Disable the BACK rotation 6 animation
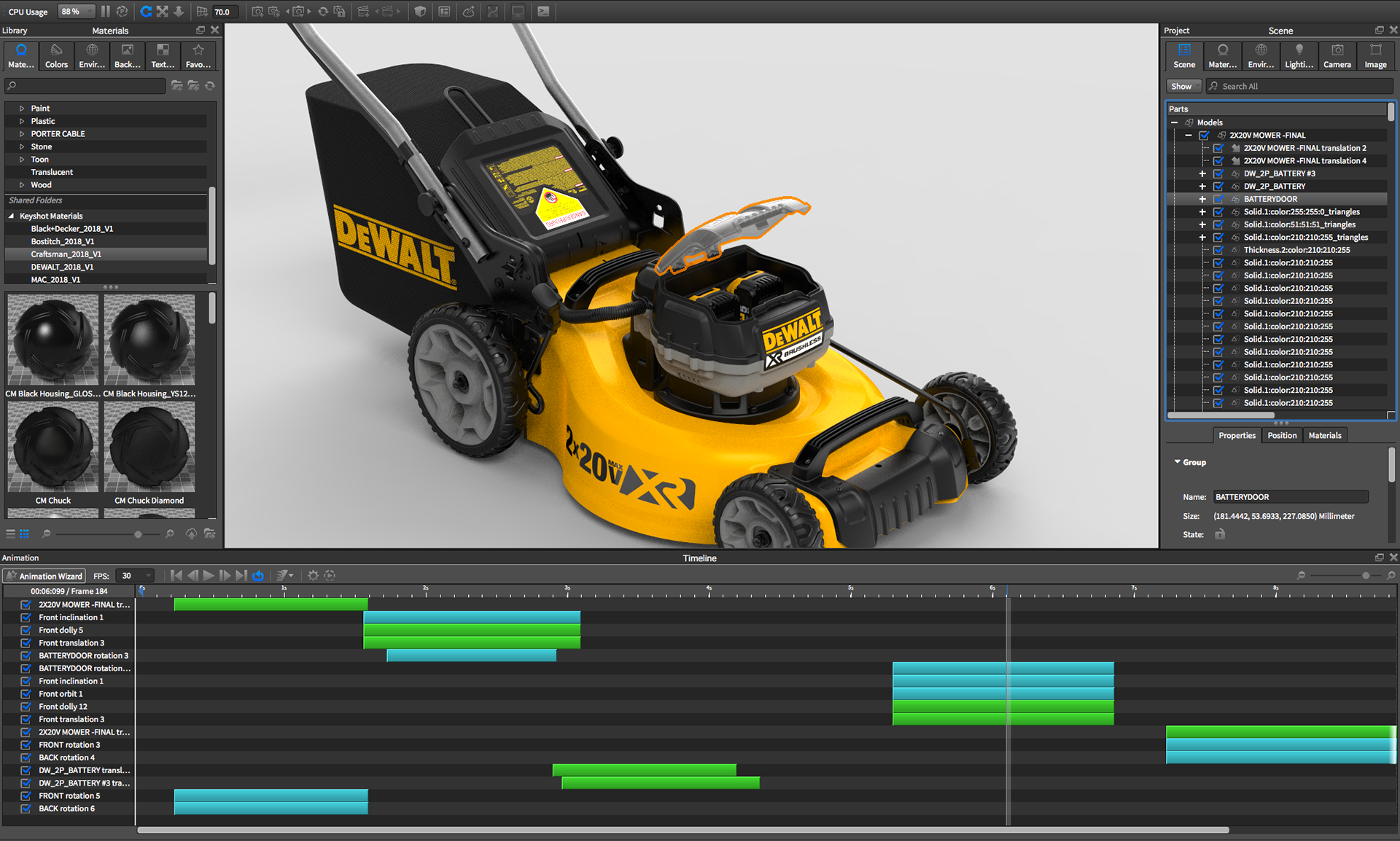Image resolution: width=1400 pixels, height=841 pixels. [x=26, y=809]
